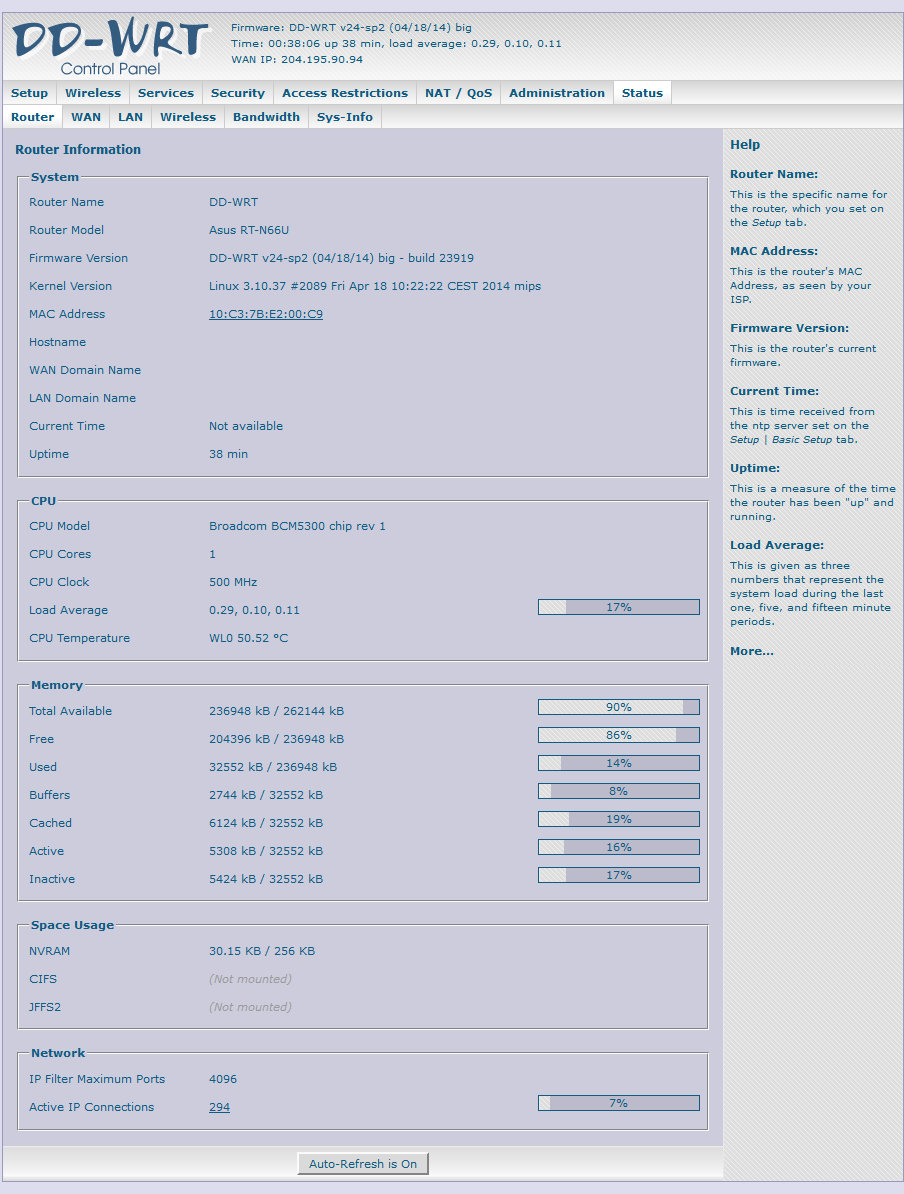This screenshot has height=1194, width=904.
Task: Select the NAT / QoS tab
Action: pyautogui.click(x=458, y=93)
